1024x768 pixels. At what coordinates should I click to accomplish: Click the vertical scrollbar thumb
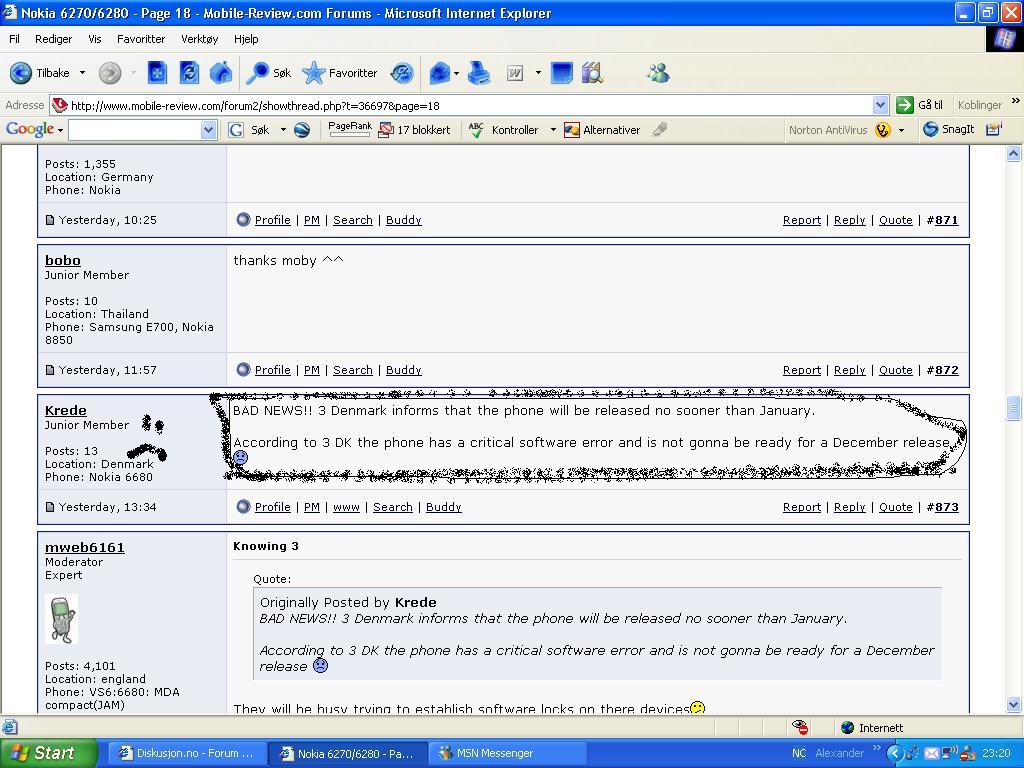[1013, 407]
